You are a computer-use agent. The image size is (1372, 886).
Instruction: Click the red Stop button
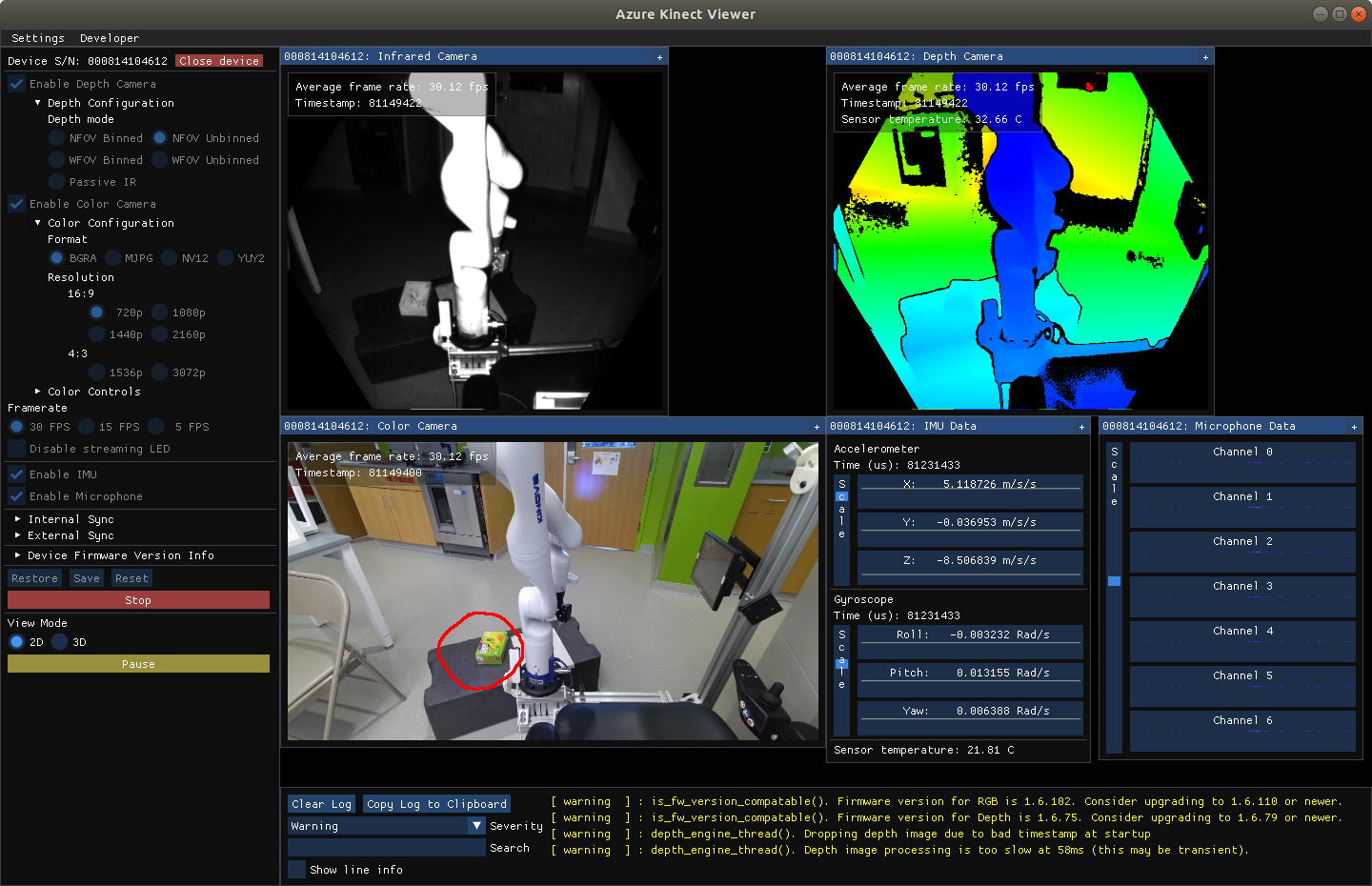click(x=138, y=600)
